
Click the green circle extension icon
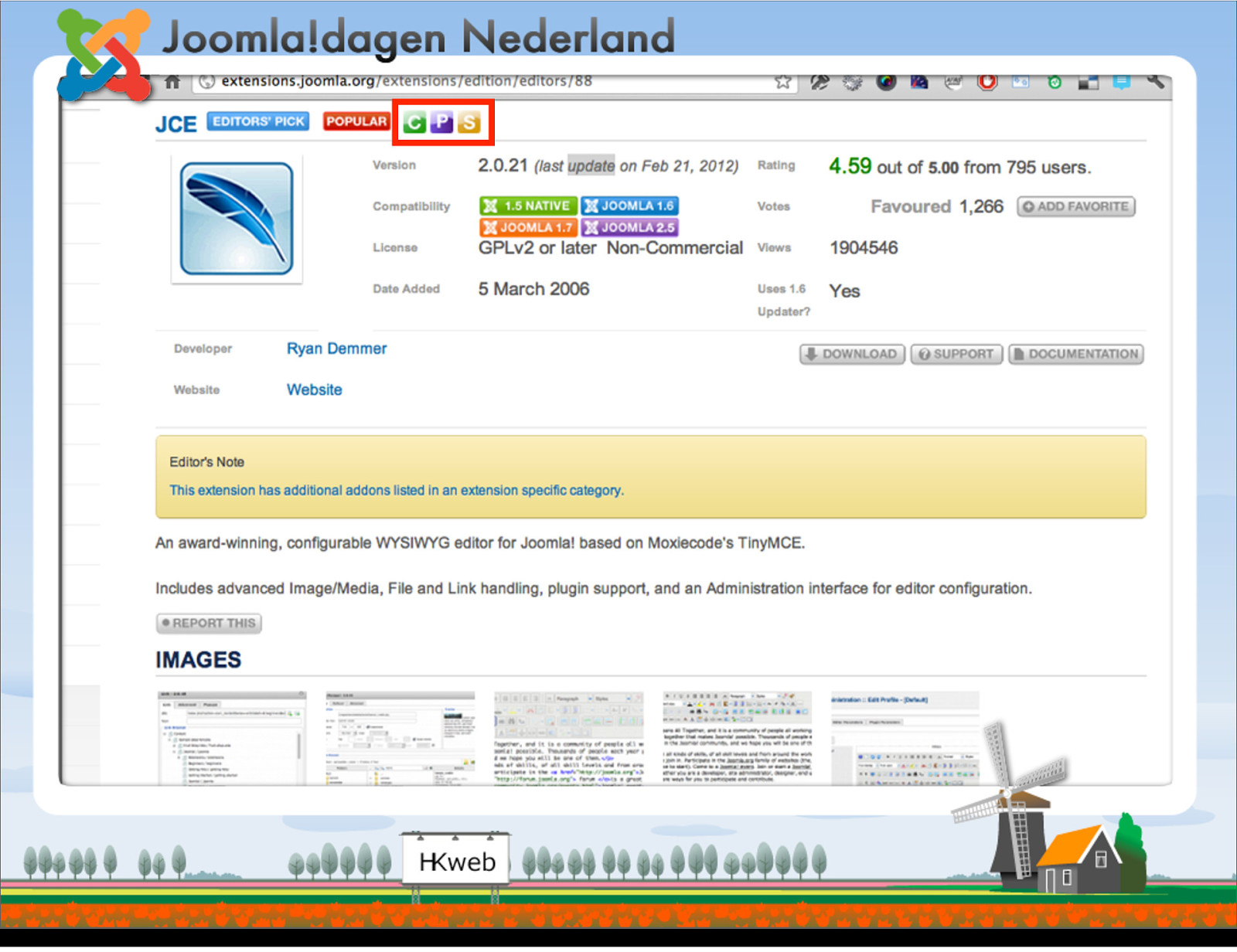pyautogui.click(x=1055, y=82)
